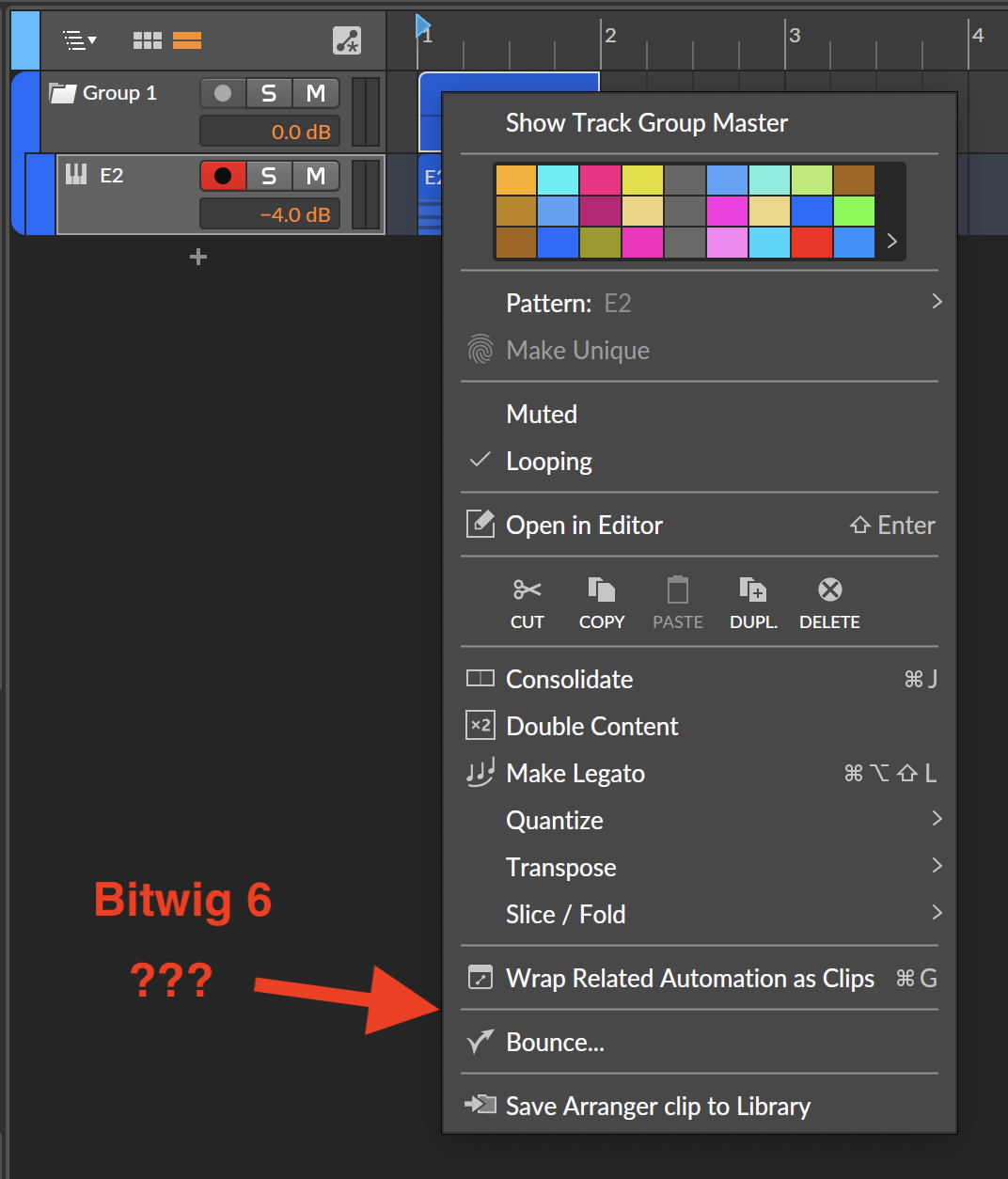Click the Save to Library arrow icon
Image resolution: width=1008 pixels, height=1179 pixels.
(480, 1104)
